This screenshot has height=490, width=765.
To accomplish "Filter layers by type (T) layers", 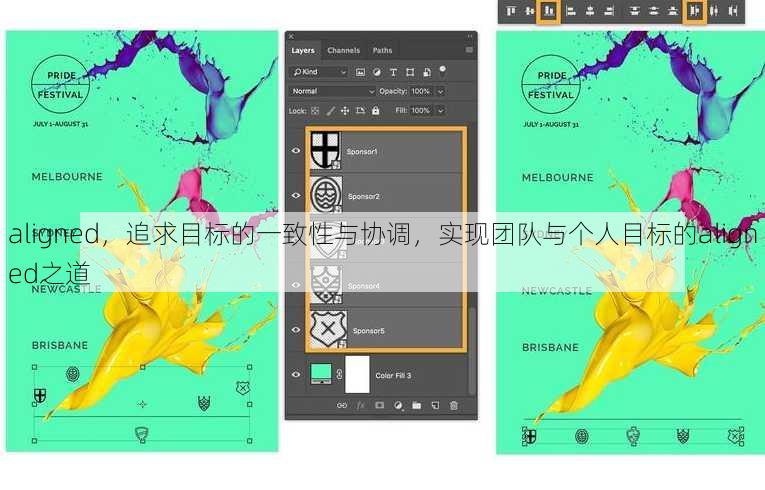I will coord(393,72).
